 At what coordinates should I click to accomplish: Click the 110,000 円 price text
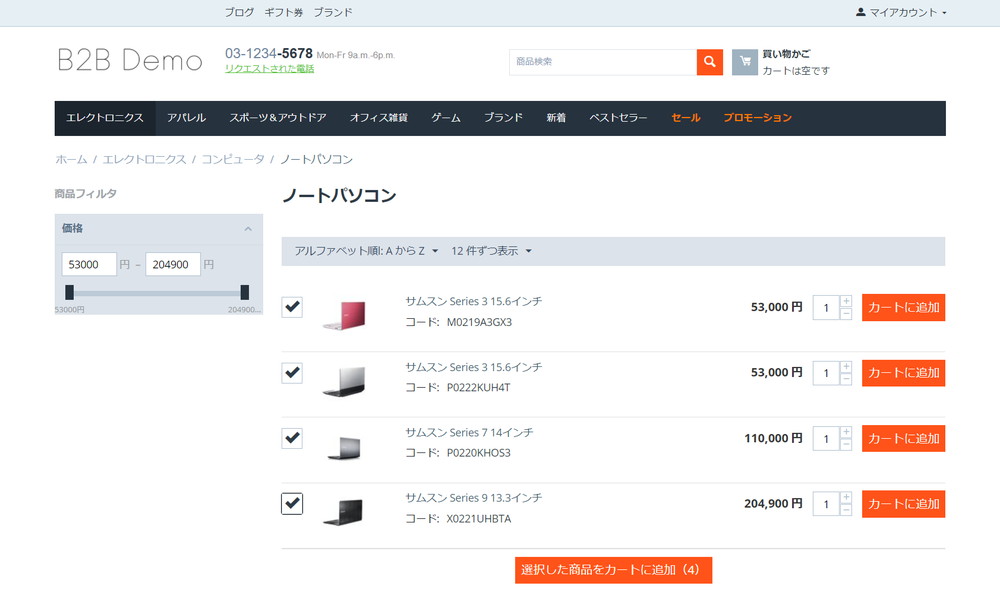(x=773, y=439)
